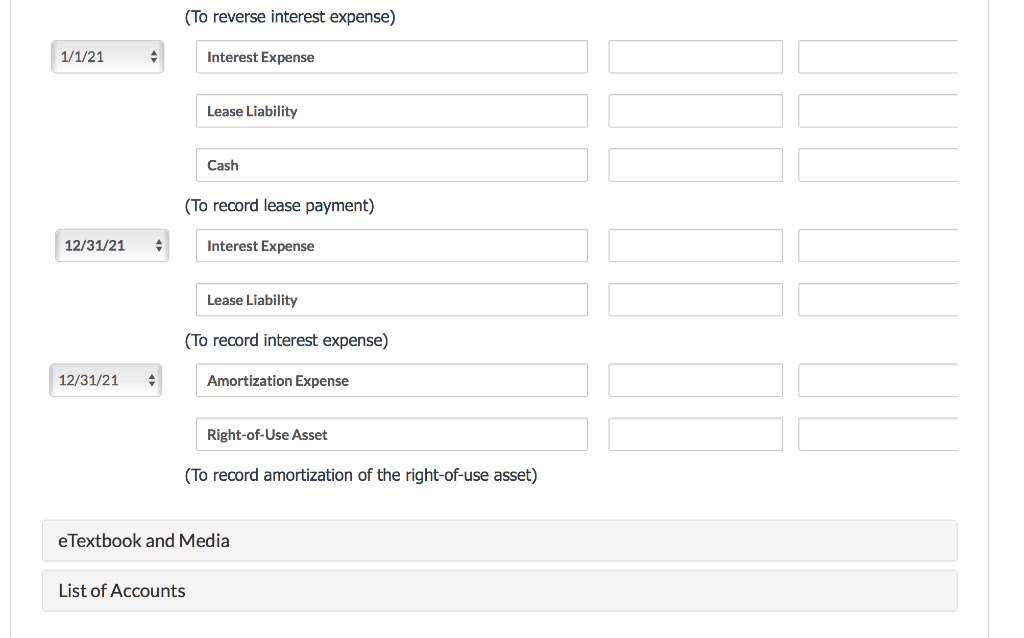Select the Amortization Expense account field
1024x638 pixels.
391,380
